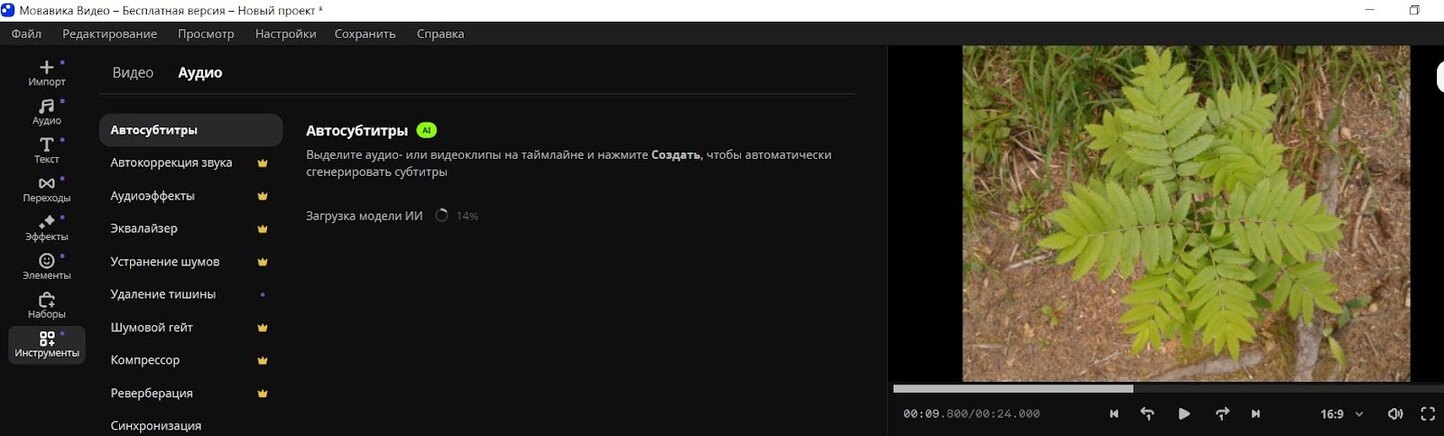Open the Эффекты panel
This screenshot has width=1444, height=436.
click(46, 228)
